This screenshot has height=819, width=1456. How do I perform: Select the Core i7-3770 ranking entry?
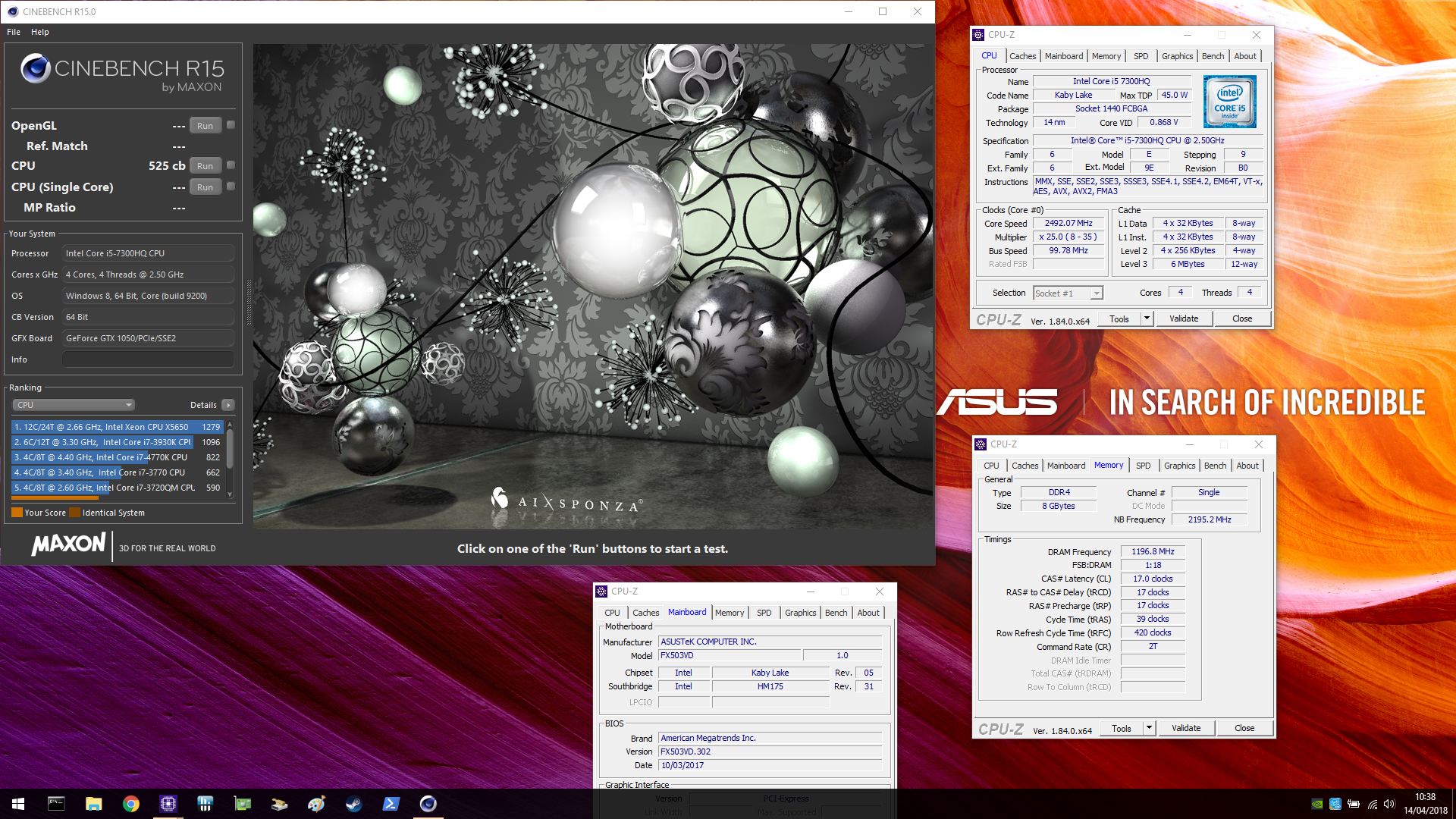pos(117,472)
